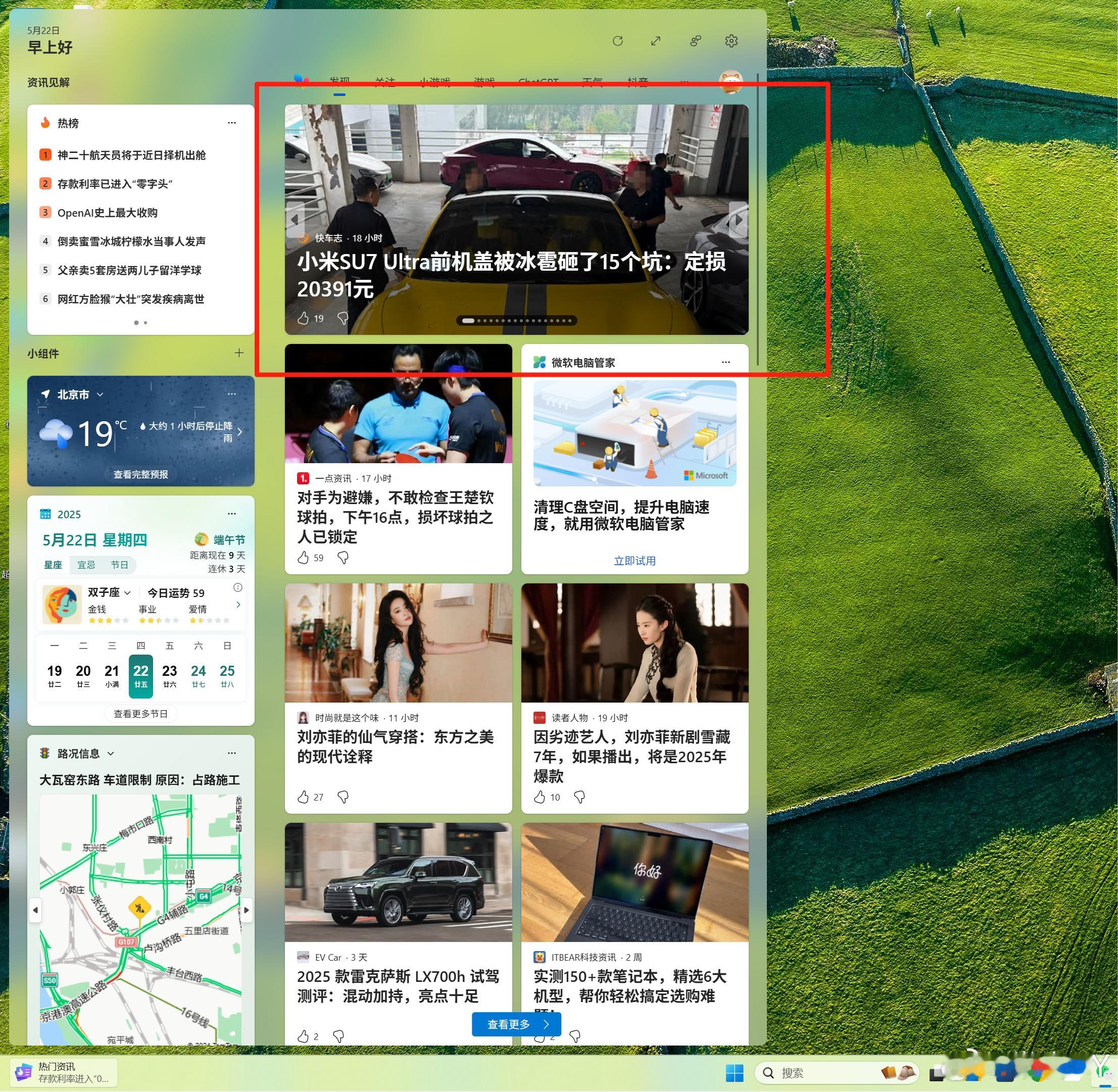
Task: Open the personalize interests icon next to settings
Action: pyautogui.click(x=695, y=41)
